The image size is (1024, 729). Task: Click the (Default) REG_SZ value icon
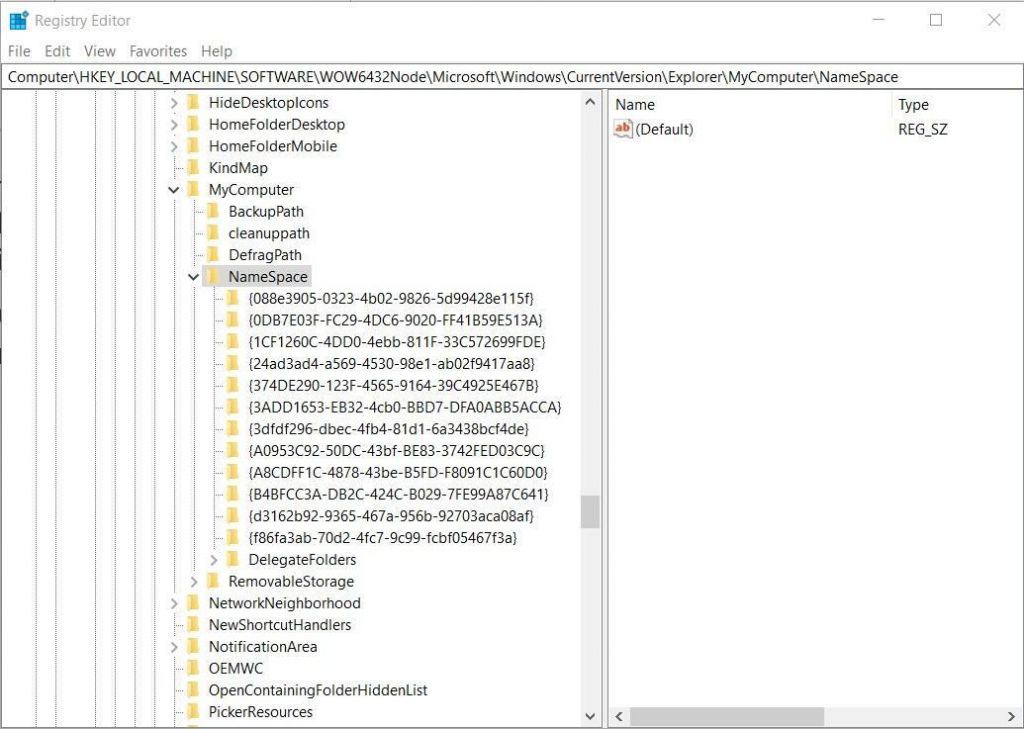[x=620, y=129]
